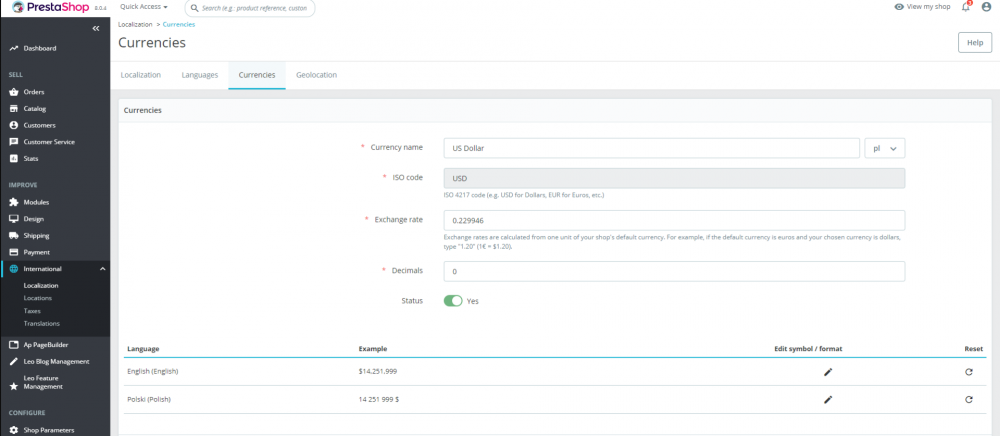
Task: Reset the Polski currency format
Action: point(969,400)
